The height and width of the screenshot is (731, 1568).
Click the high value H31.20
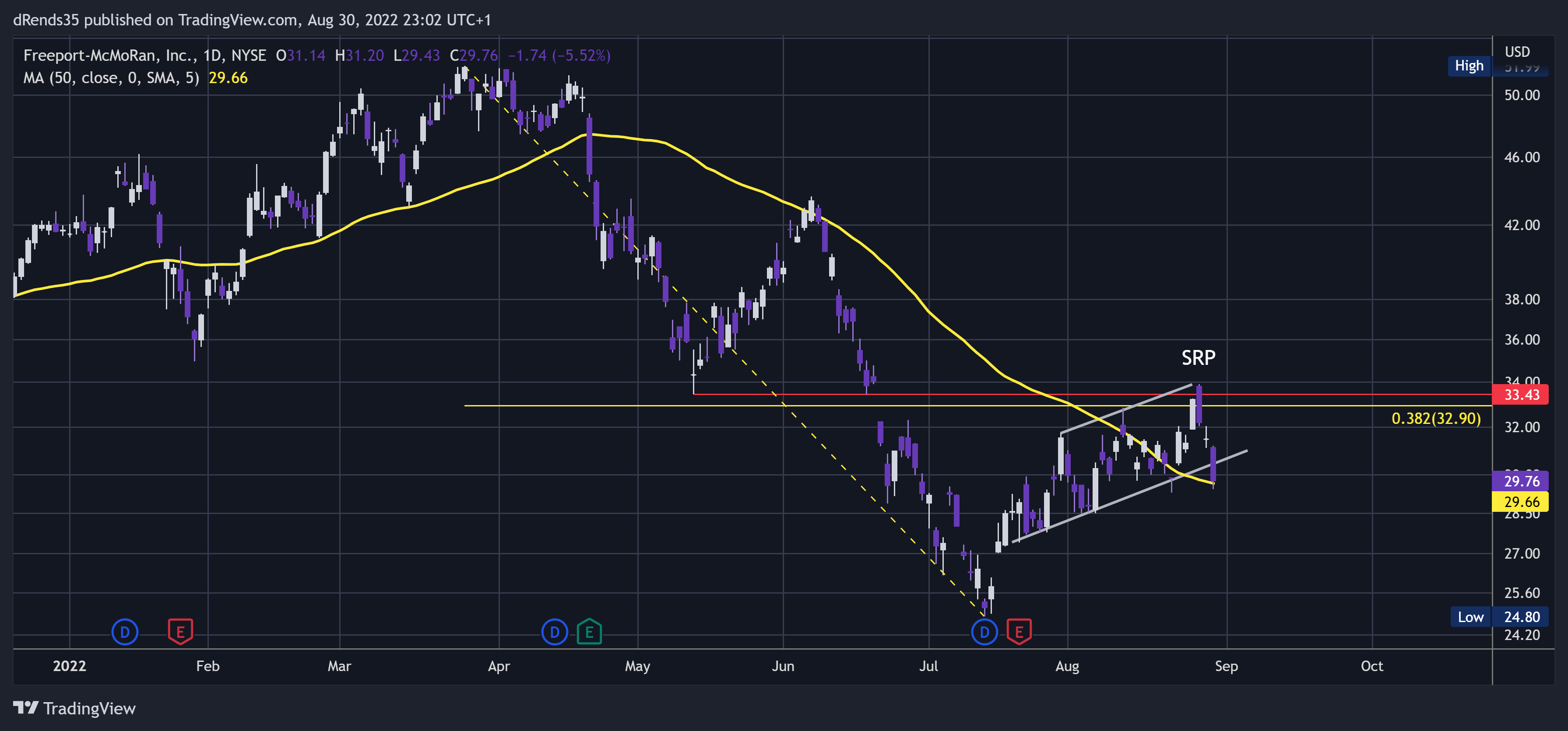coord(359,56)
